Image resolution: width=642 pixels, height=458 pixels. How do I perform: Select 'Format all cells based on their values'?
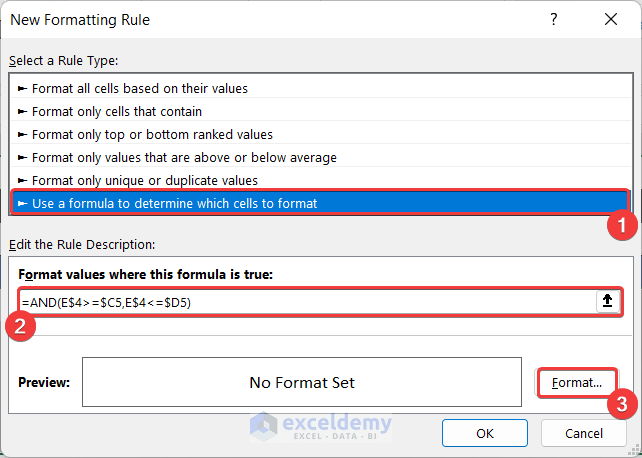pyautogui.click(x=140, y=88)
